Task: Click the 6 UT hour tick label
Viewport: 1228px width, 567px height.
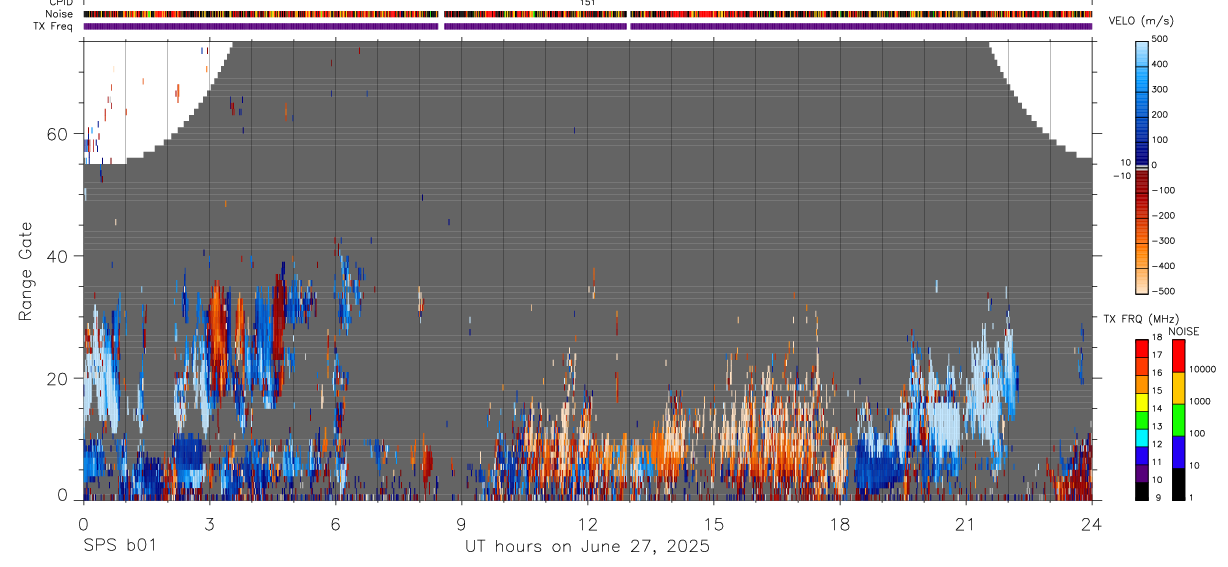Action: tap(335, 523)
